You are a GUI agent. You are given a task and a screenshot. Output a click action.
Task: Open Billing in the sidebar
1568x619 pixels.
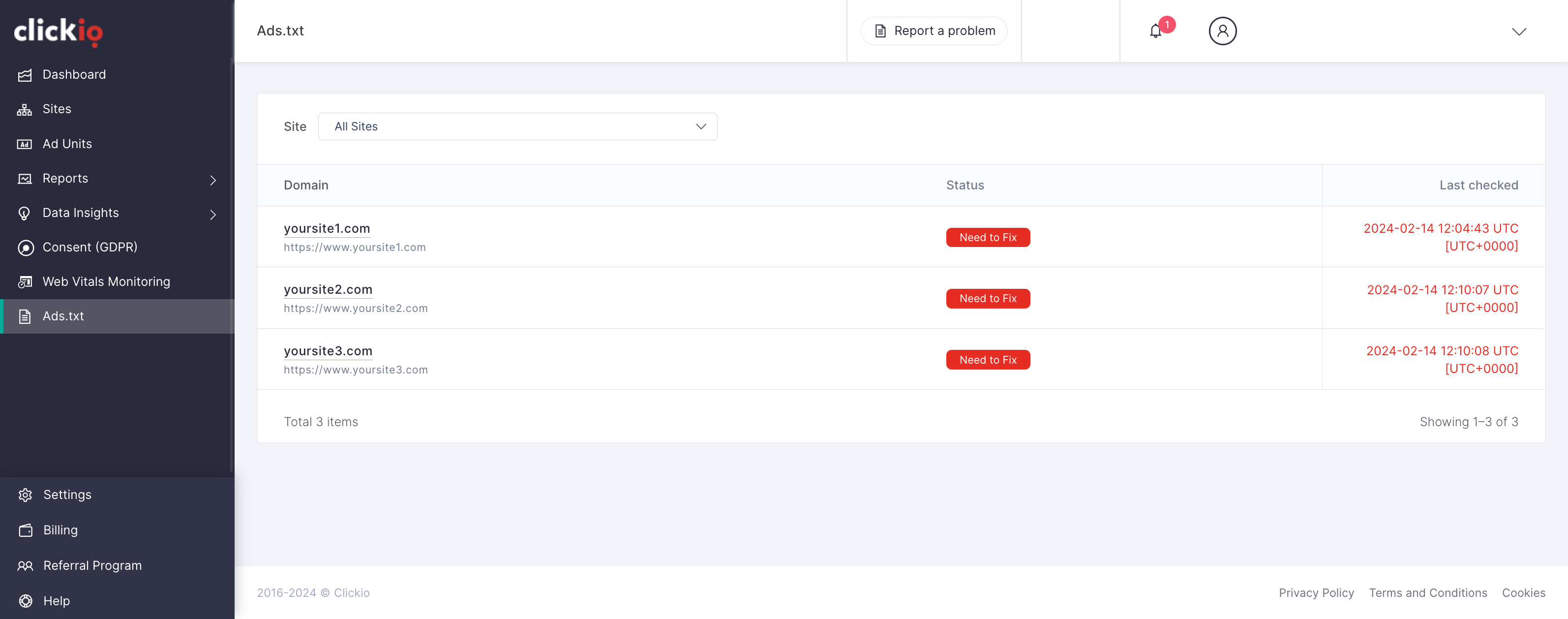click(x=117, y=530)
